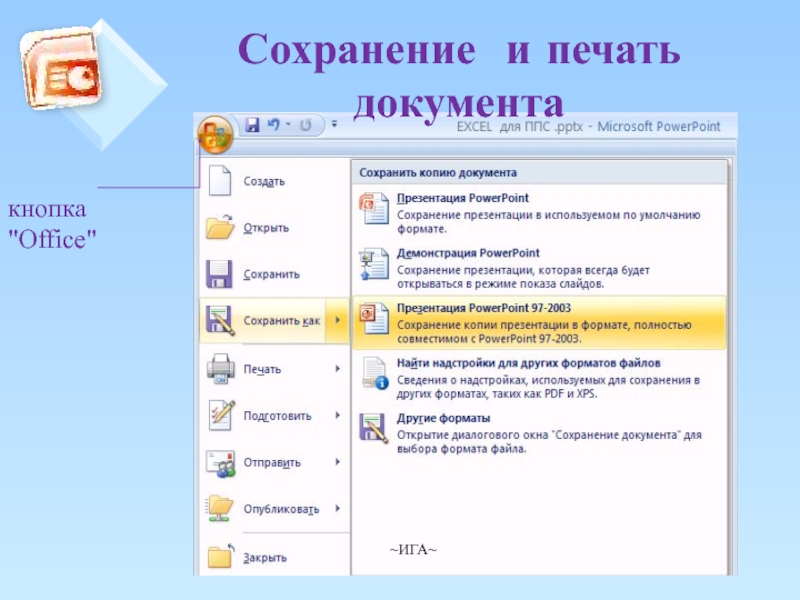Select the Закрыть menu entry
The width and height of the screenshot is (800, 600).
coord(273,557)
